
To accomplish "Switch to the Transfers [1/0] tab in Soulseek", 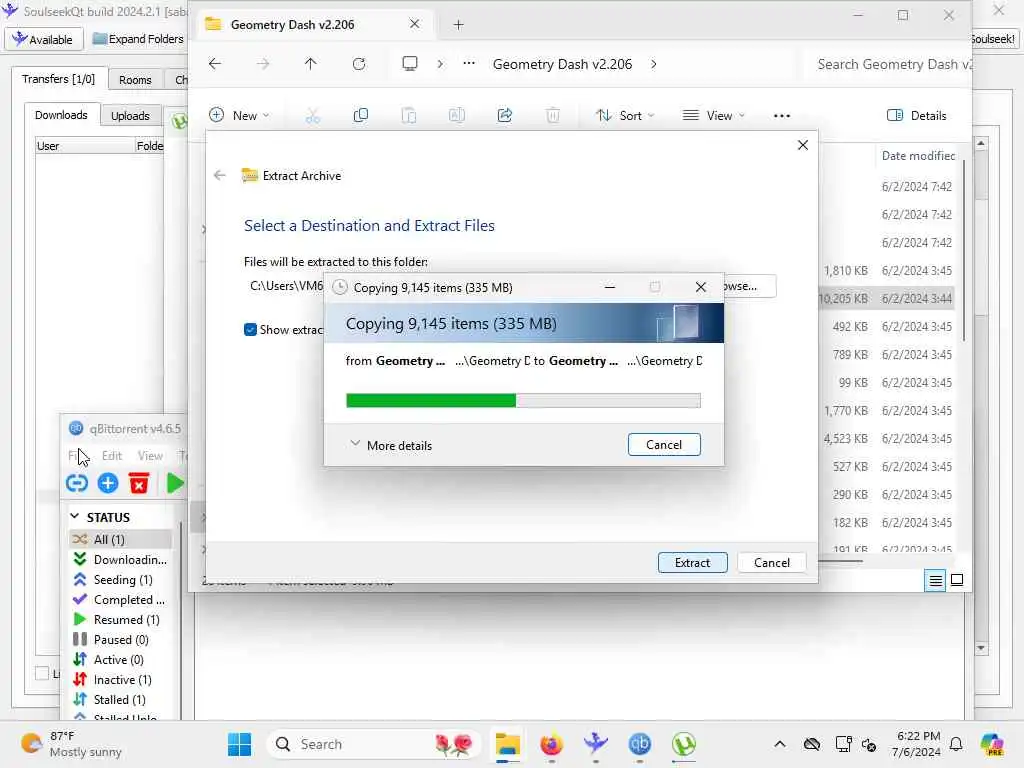I will point(58,79).
